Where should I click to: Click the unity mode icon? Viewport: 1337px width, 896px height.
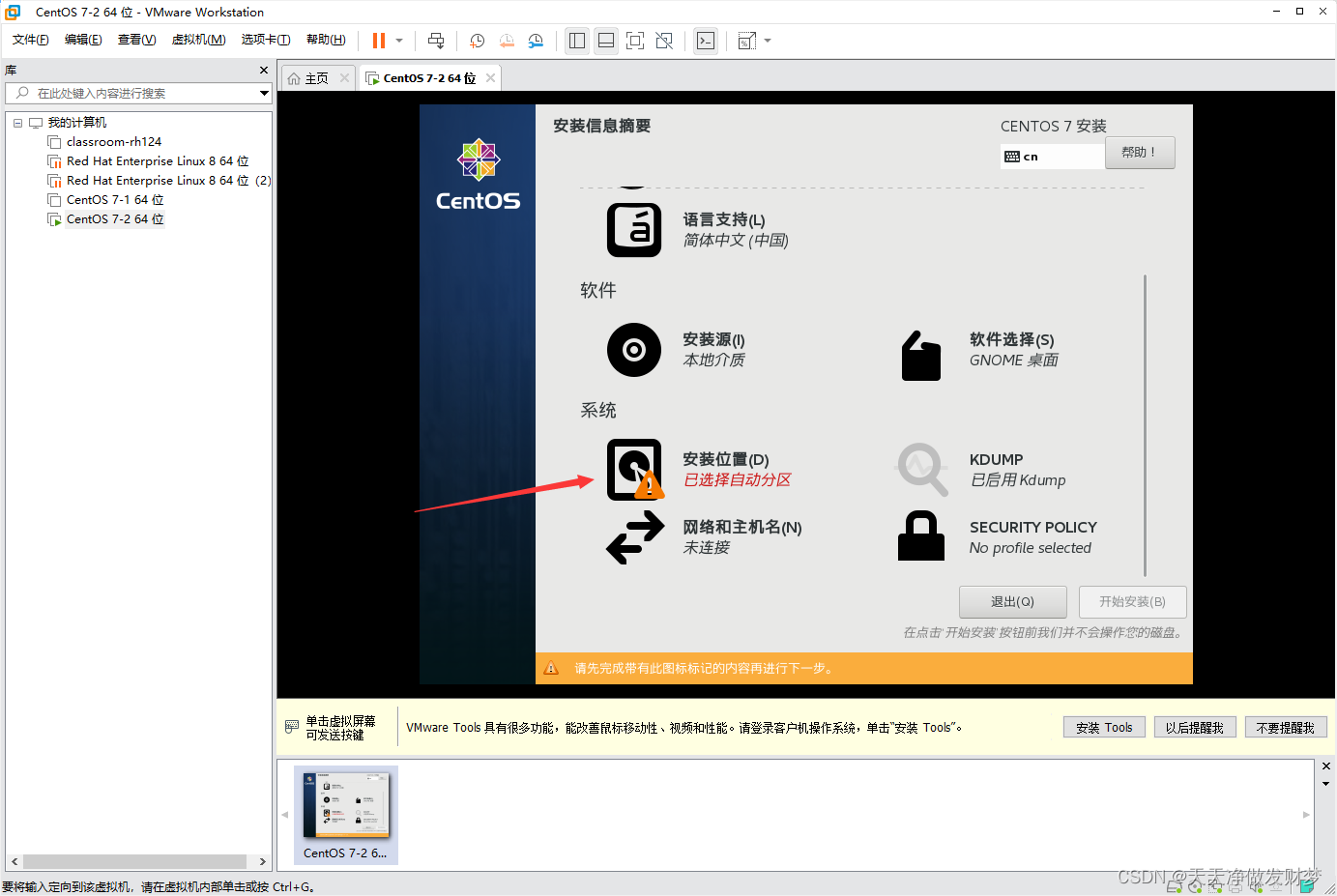point(664,41)
